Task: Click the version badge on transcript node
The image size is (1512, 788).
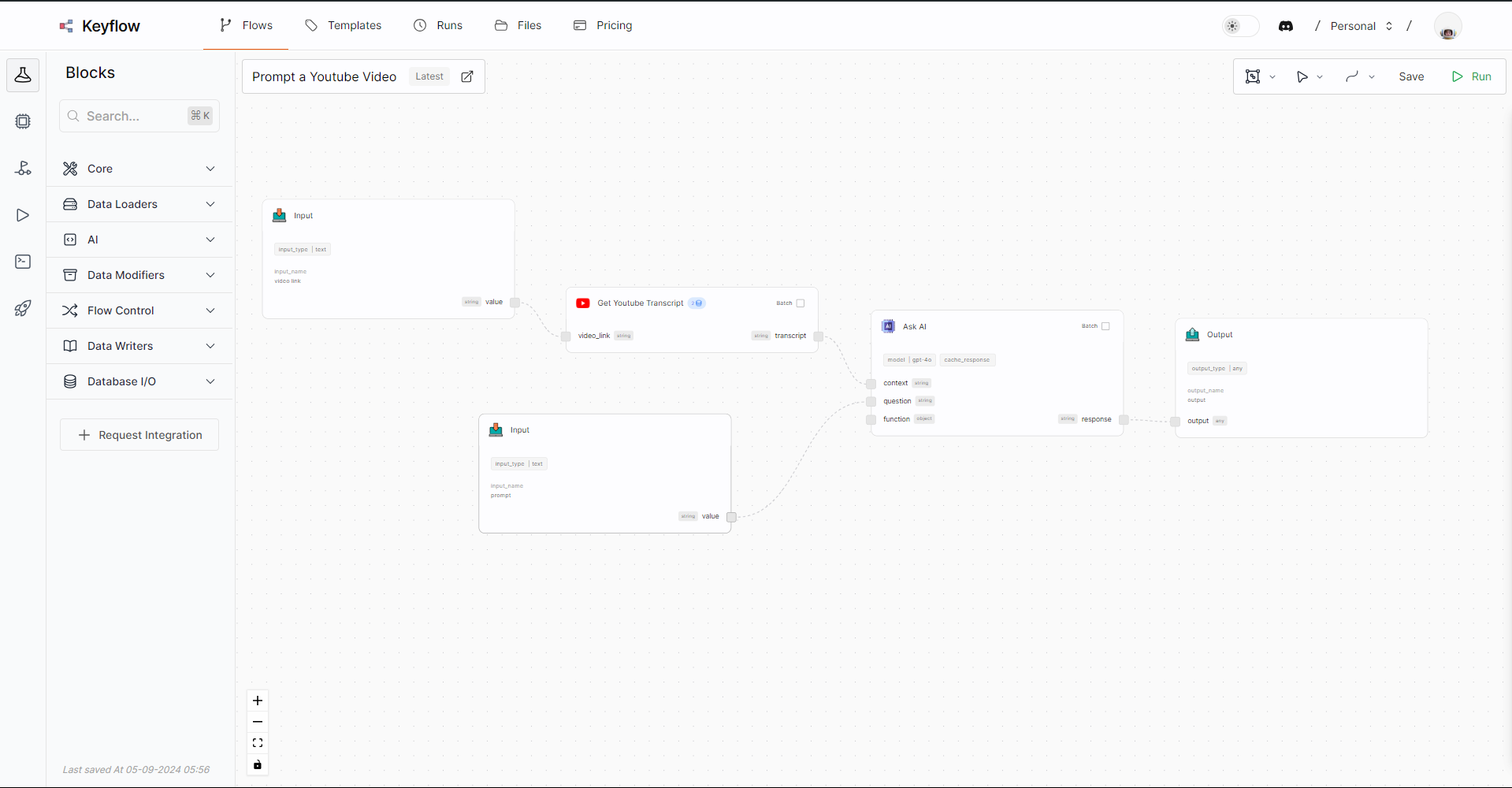Action: coord(697,303)
